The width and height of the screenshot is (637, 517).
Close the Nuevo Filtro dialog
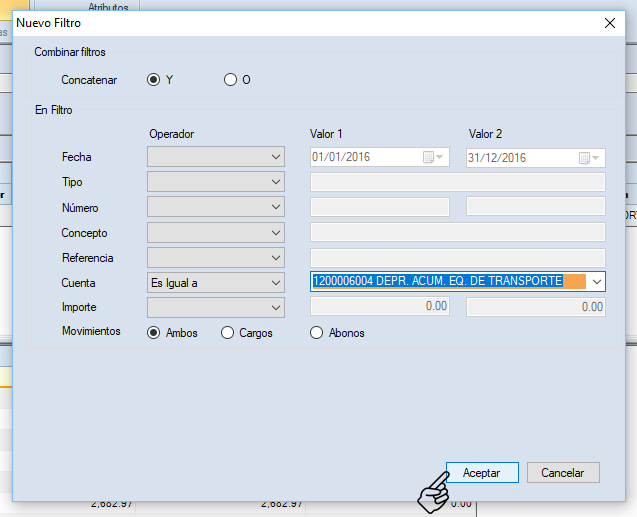(x=611, y=22)
